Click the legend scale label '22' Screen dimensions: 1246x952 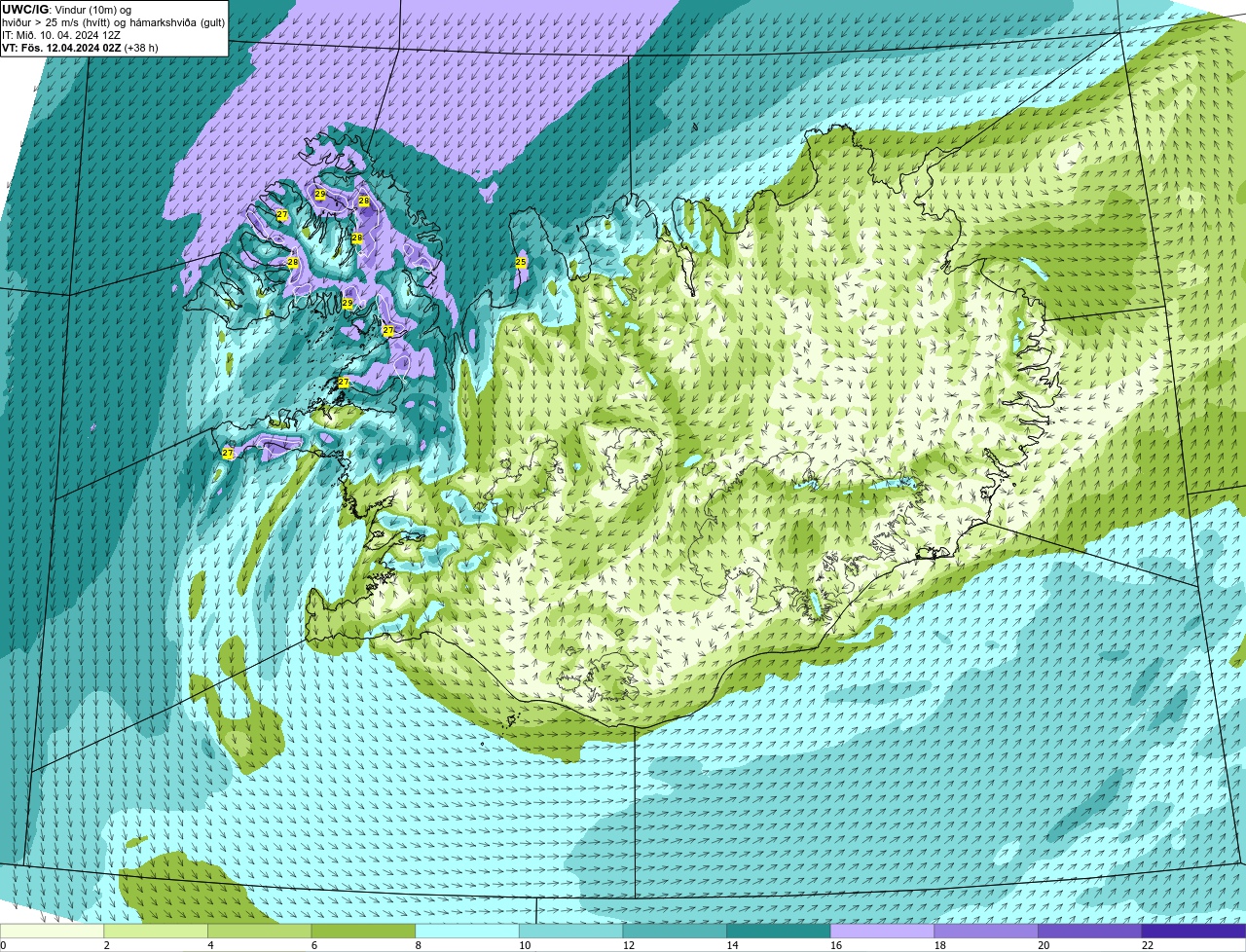tap(1148, 945)
